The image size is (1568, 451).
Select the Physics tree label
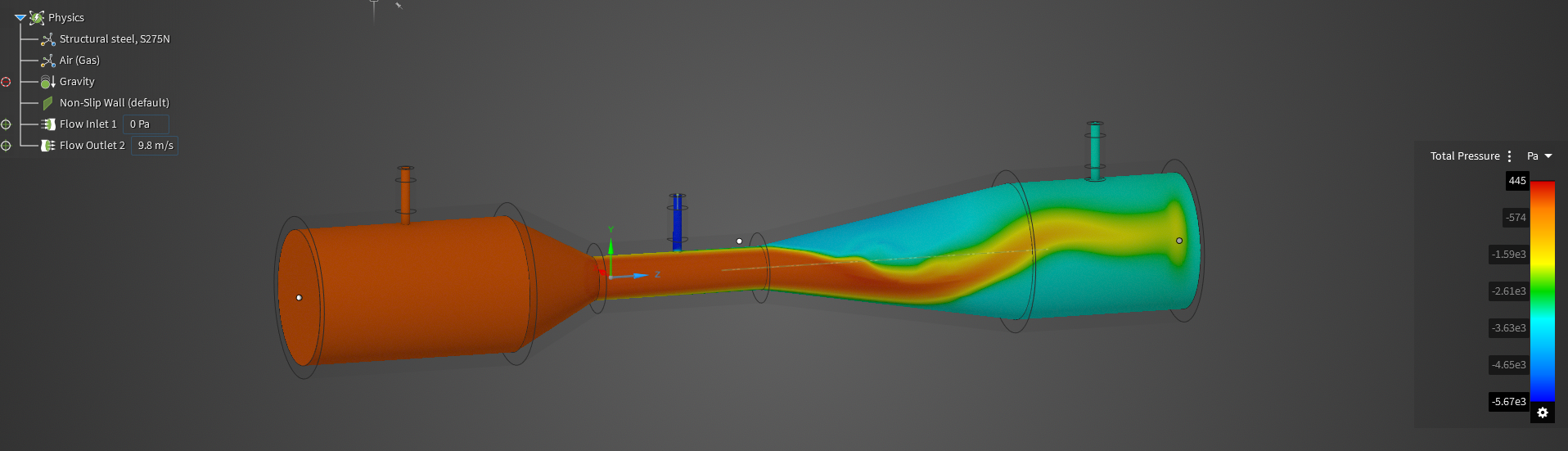point(66,17)
